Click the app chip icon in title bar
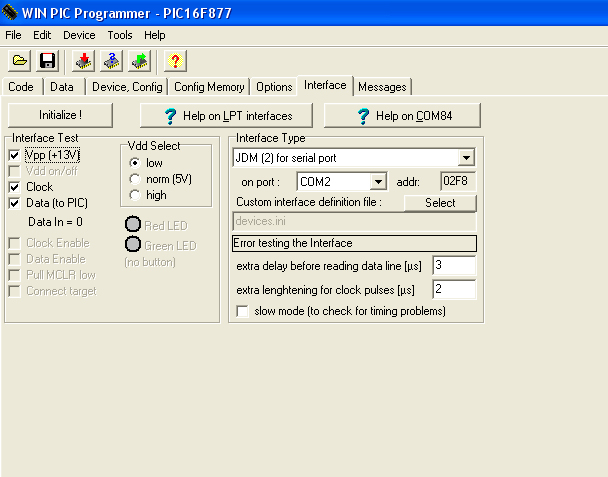 pos(9,12)
